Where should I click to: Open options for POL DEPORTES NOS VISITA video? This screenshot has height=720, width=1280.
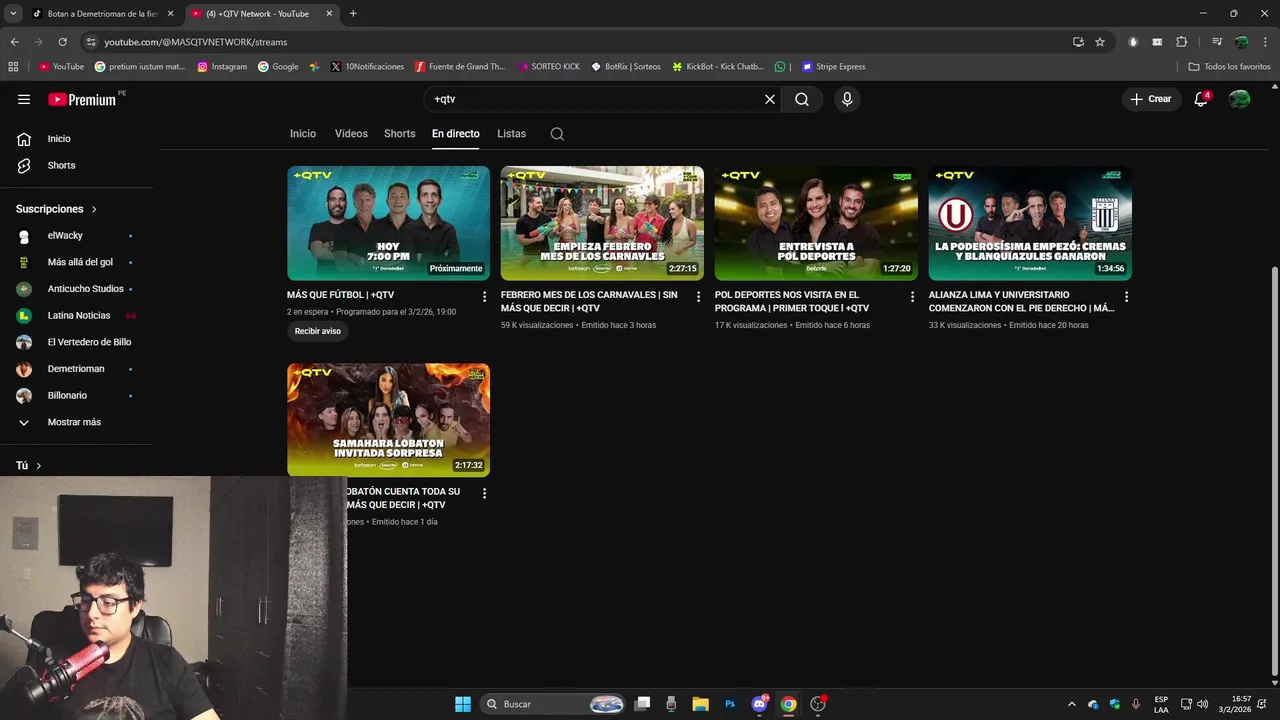(x=912, y=297)
